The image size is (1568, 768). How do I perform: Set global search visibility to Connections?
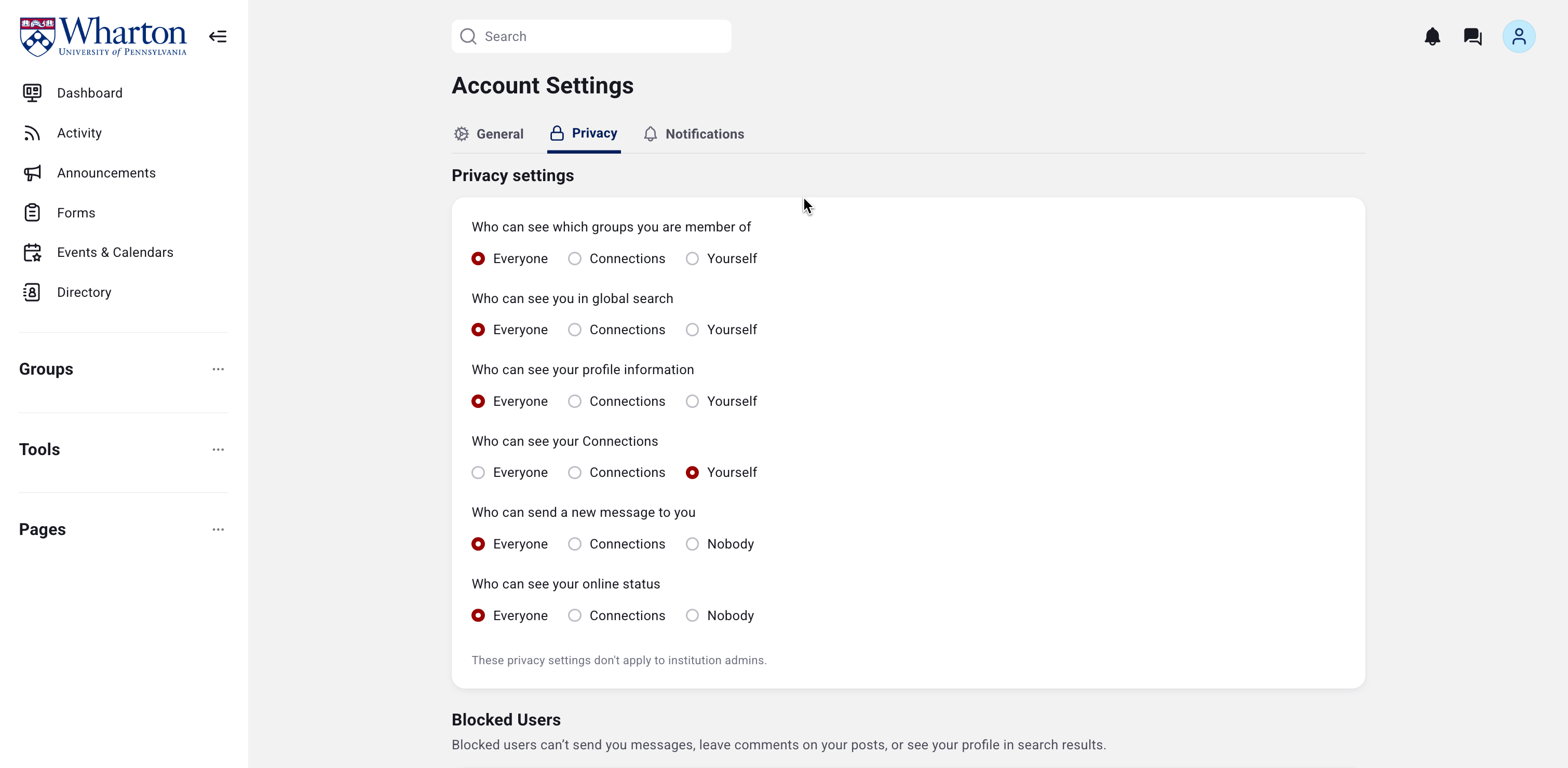click(x=575, y=330)
